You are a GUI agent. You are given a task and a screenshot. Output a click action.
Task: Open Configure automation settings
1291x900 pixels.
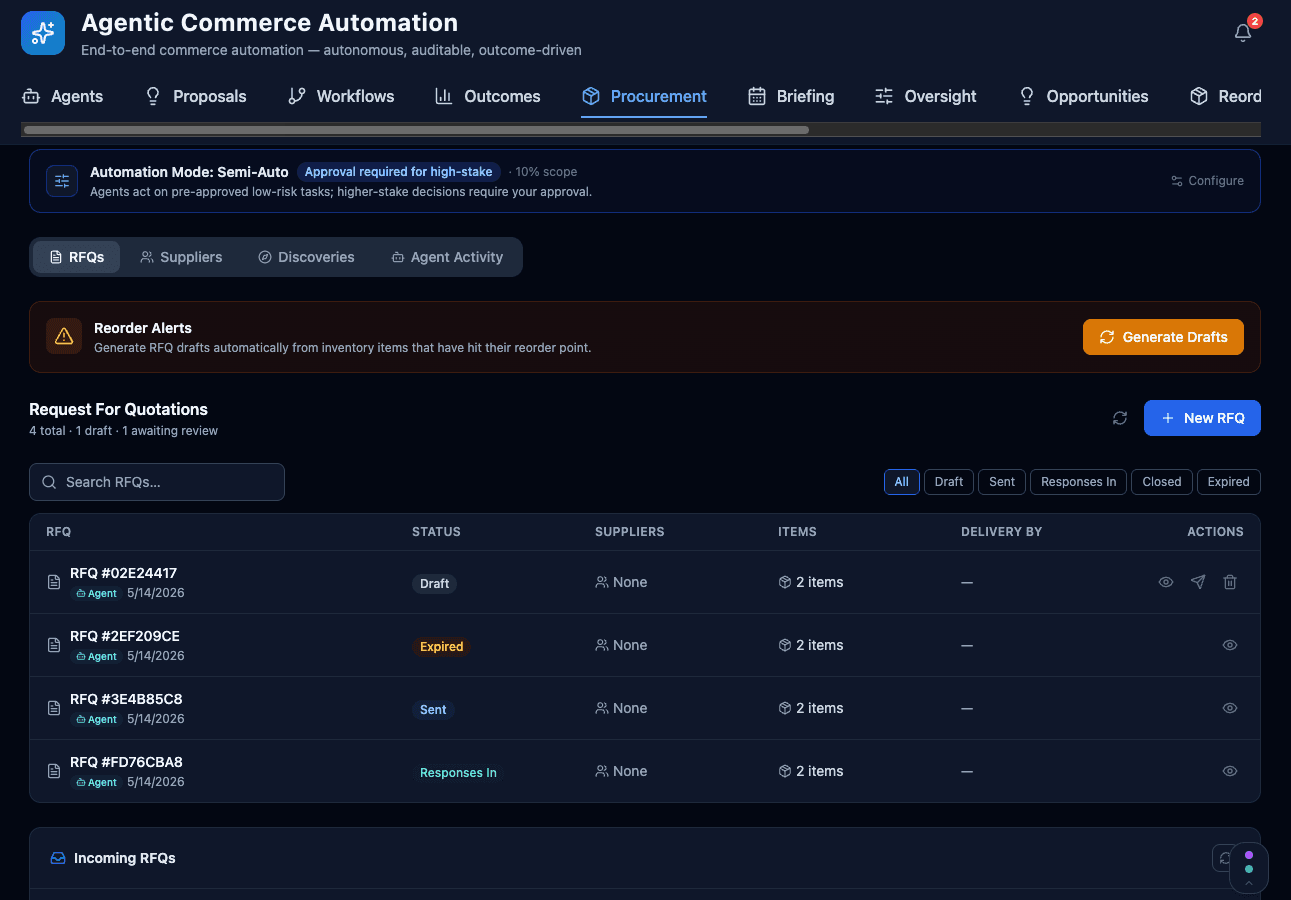click(1207, 181)
